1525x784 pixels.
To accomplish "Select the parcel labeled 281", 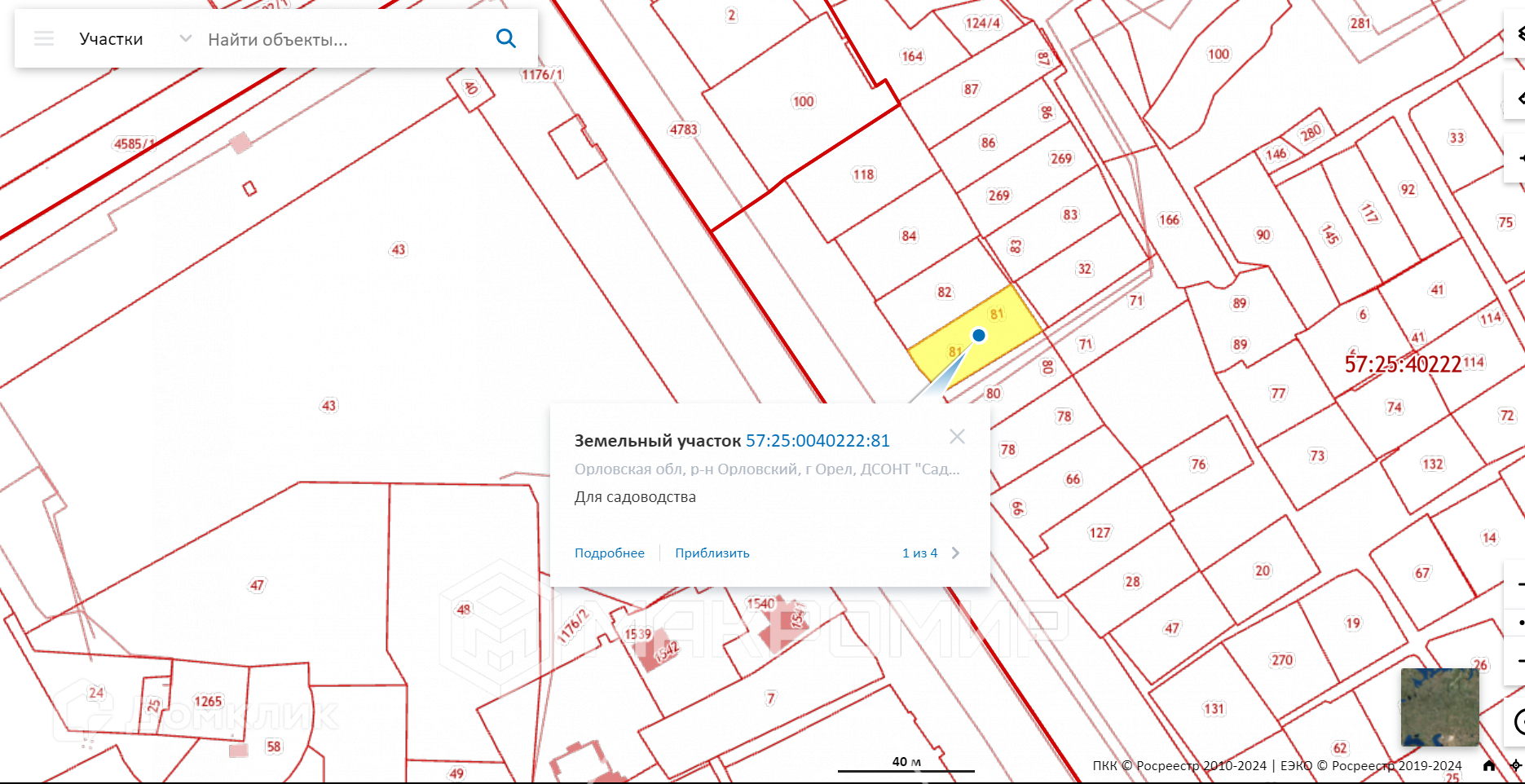I will 1360,24.
